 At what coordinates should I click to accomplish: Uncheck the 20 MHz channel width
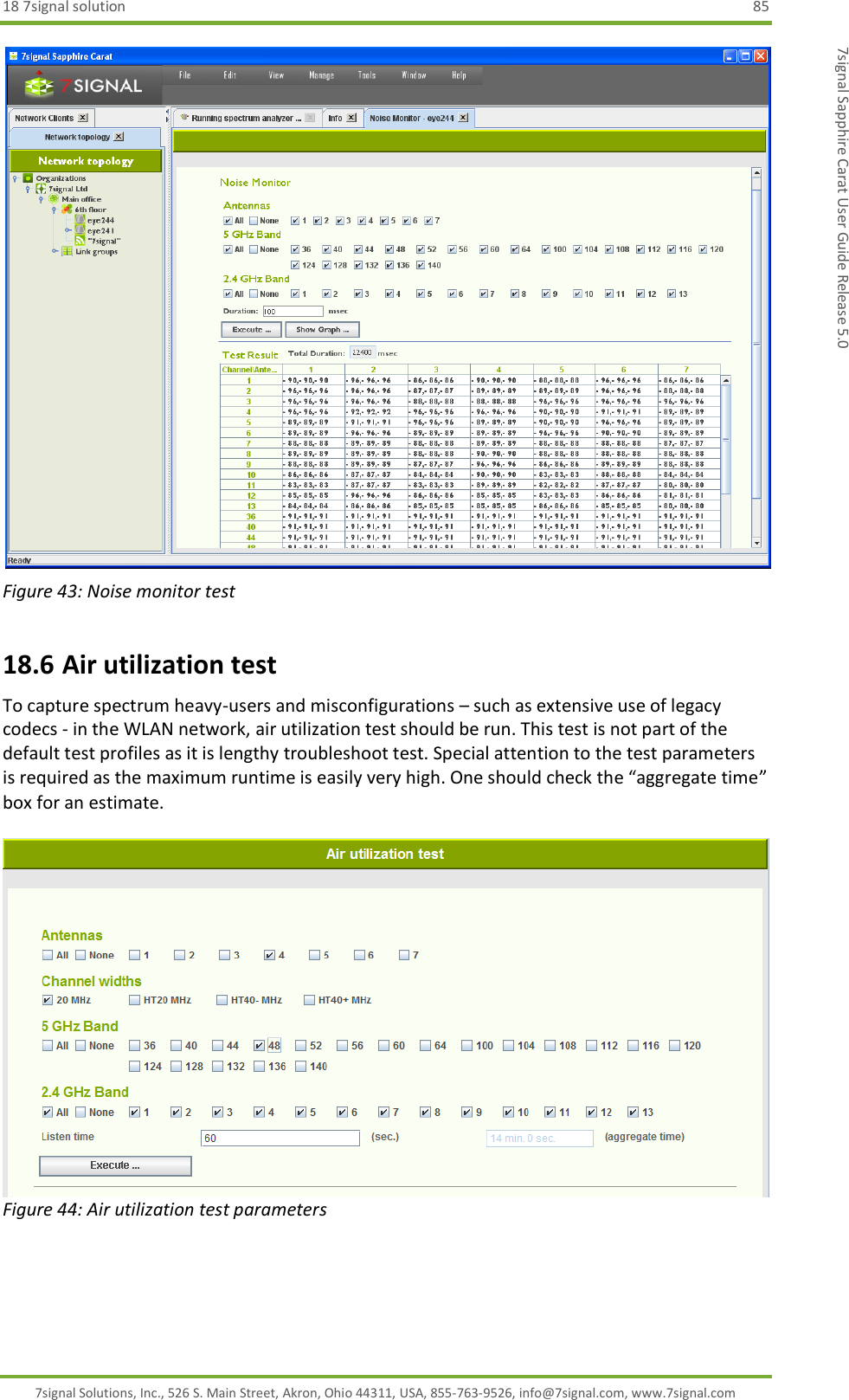48,1000
